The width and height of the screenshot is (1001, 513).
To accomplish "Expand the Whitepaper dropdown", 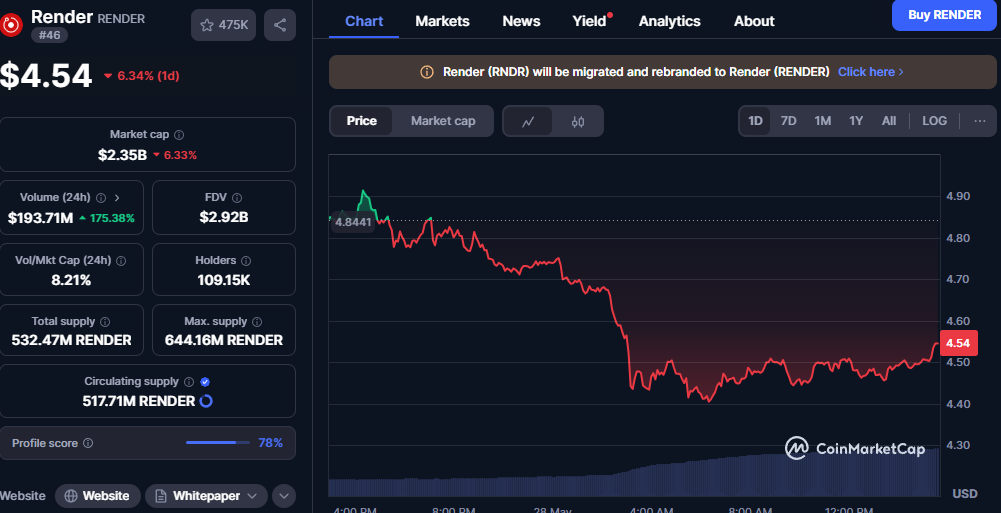I will (x=206, y=496).
